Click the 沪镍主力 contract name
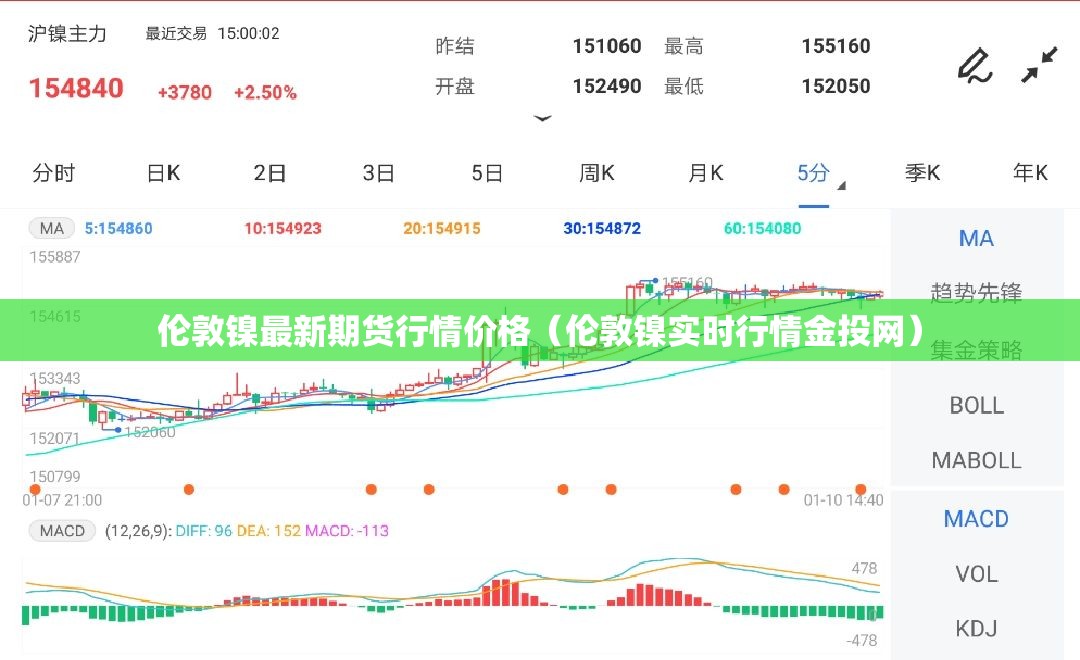This screenshot has height=660, width=1080. click(67, 34)
